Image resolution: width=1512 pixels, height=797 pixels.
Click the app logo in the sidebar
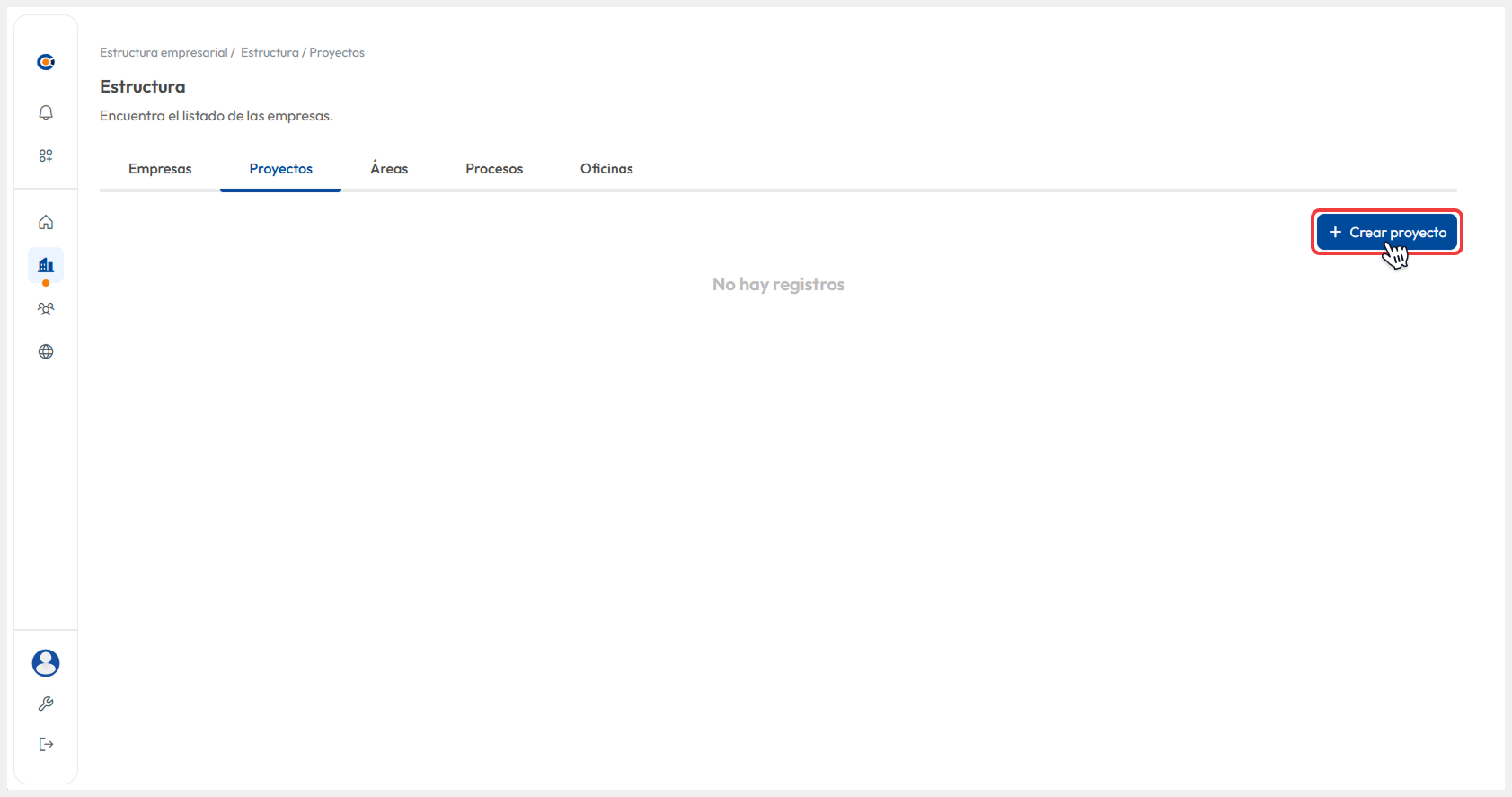[x=46, y=62]
